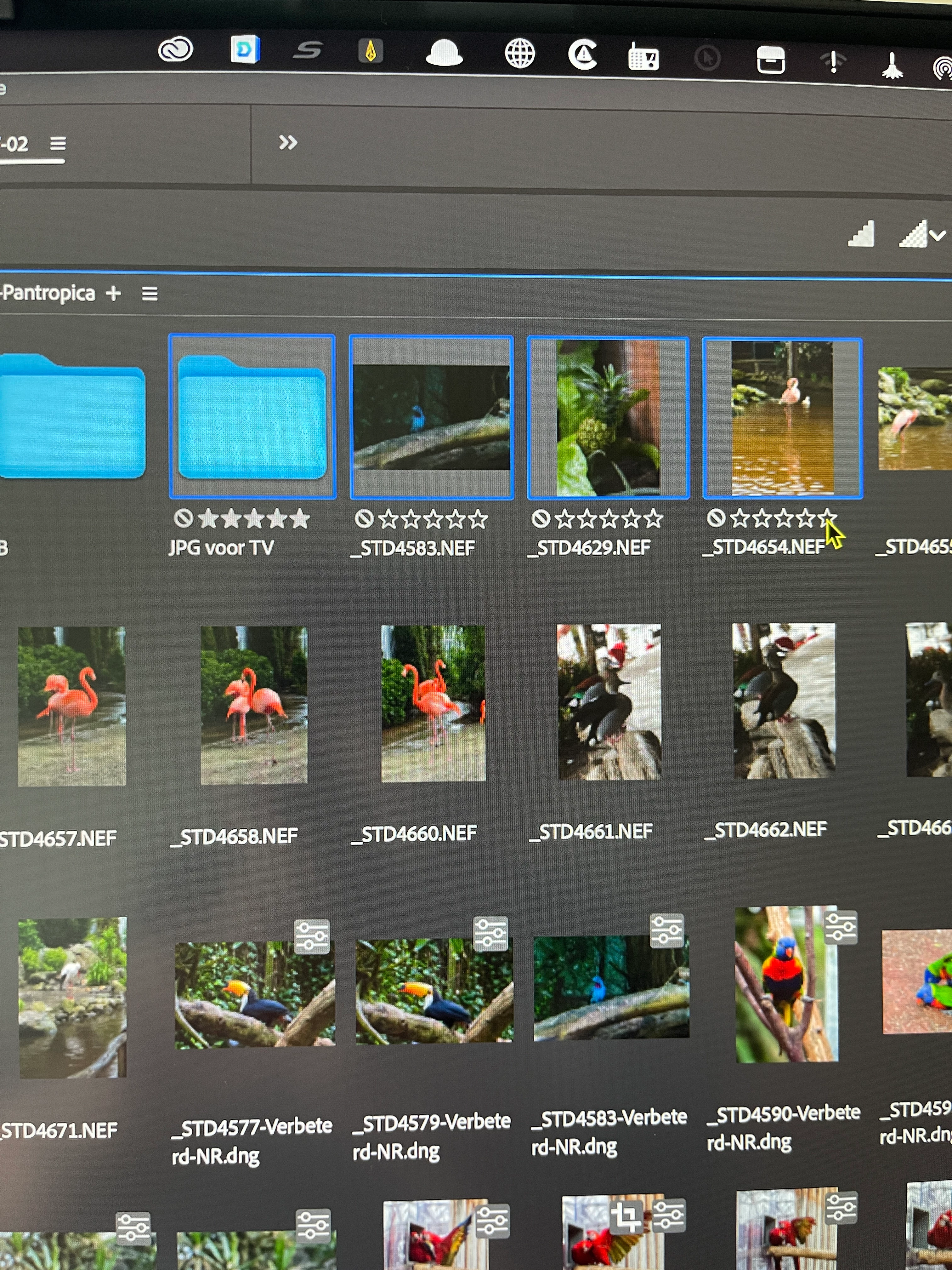Open Creative Cloud menu bar icon
The image size is (952, 1270).
point(176,50)
